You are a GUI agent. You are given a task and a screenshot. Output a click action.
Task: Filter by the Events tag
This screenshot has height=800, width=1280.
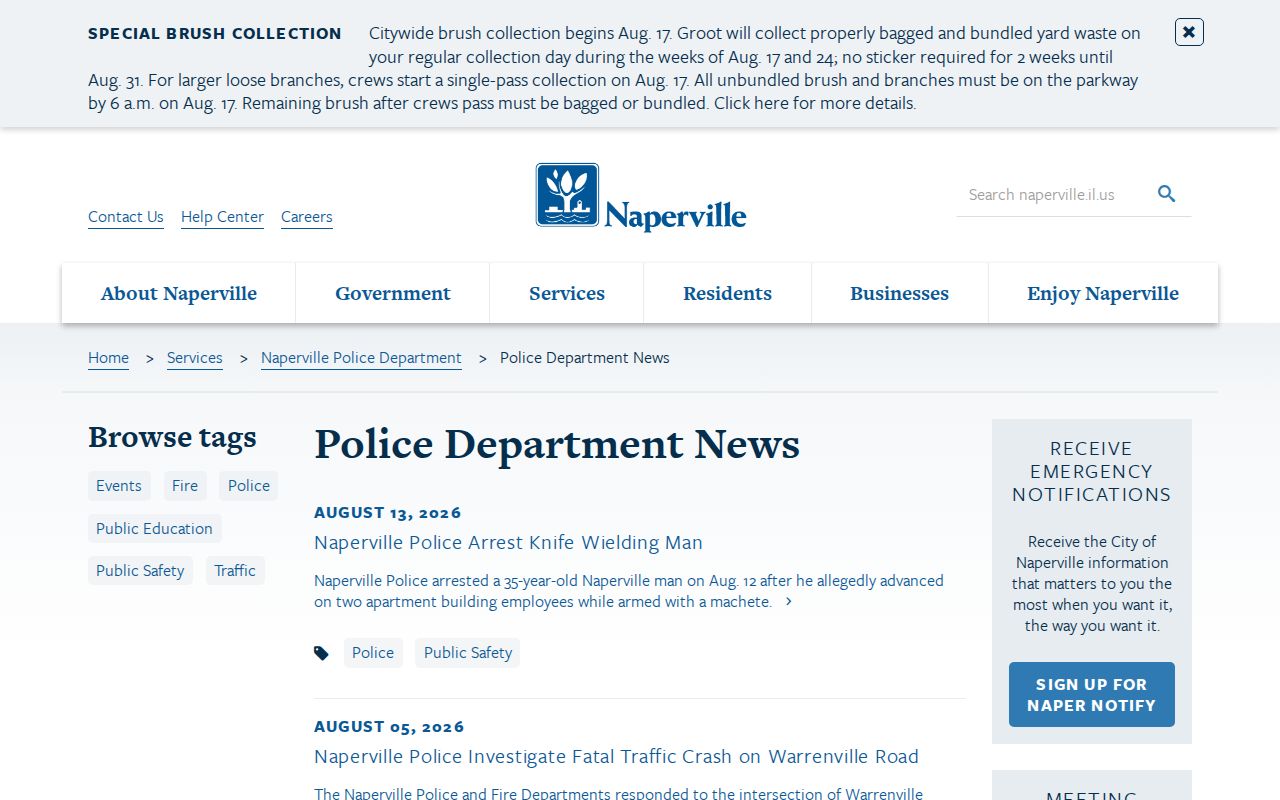click(119, 486)
